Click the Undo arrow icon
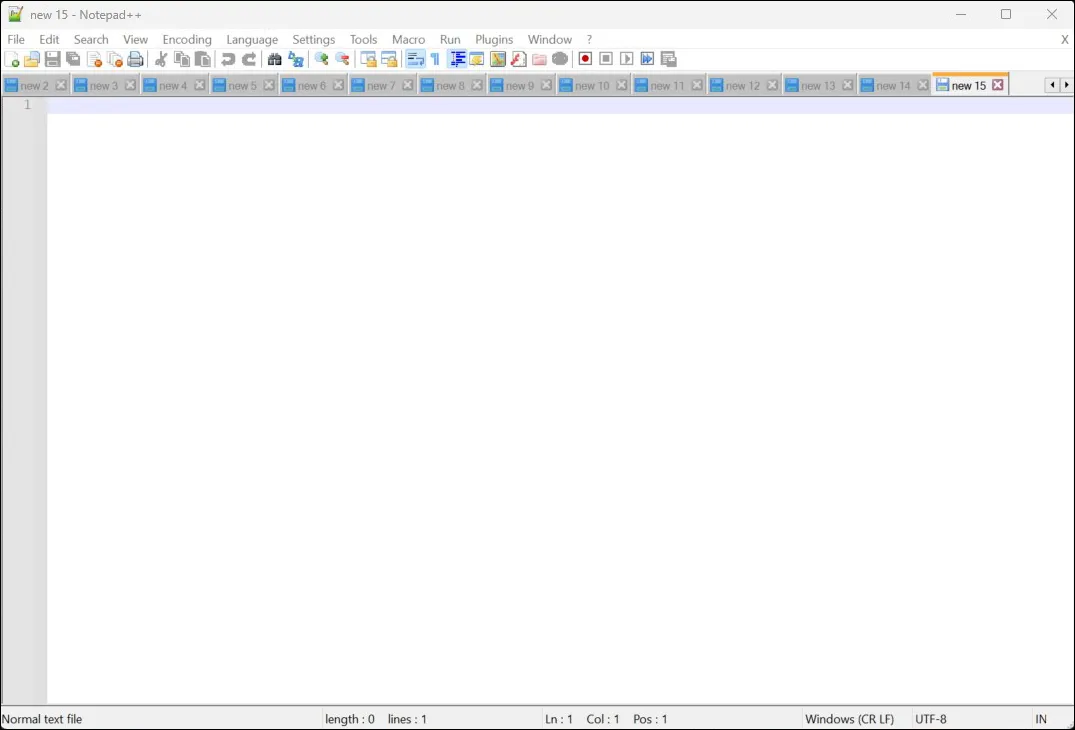 228,60
